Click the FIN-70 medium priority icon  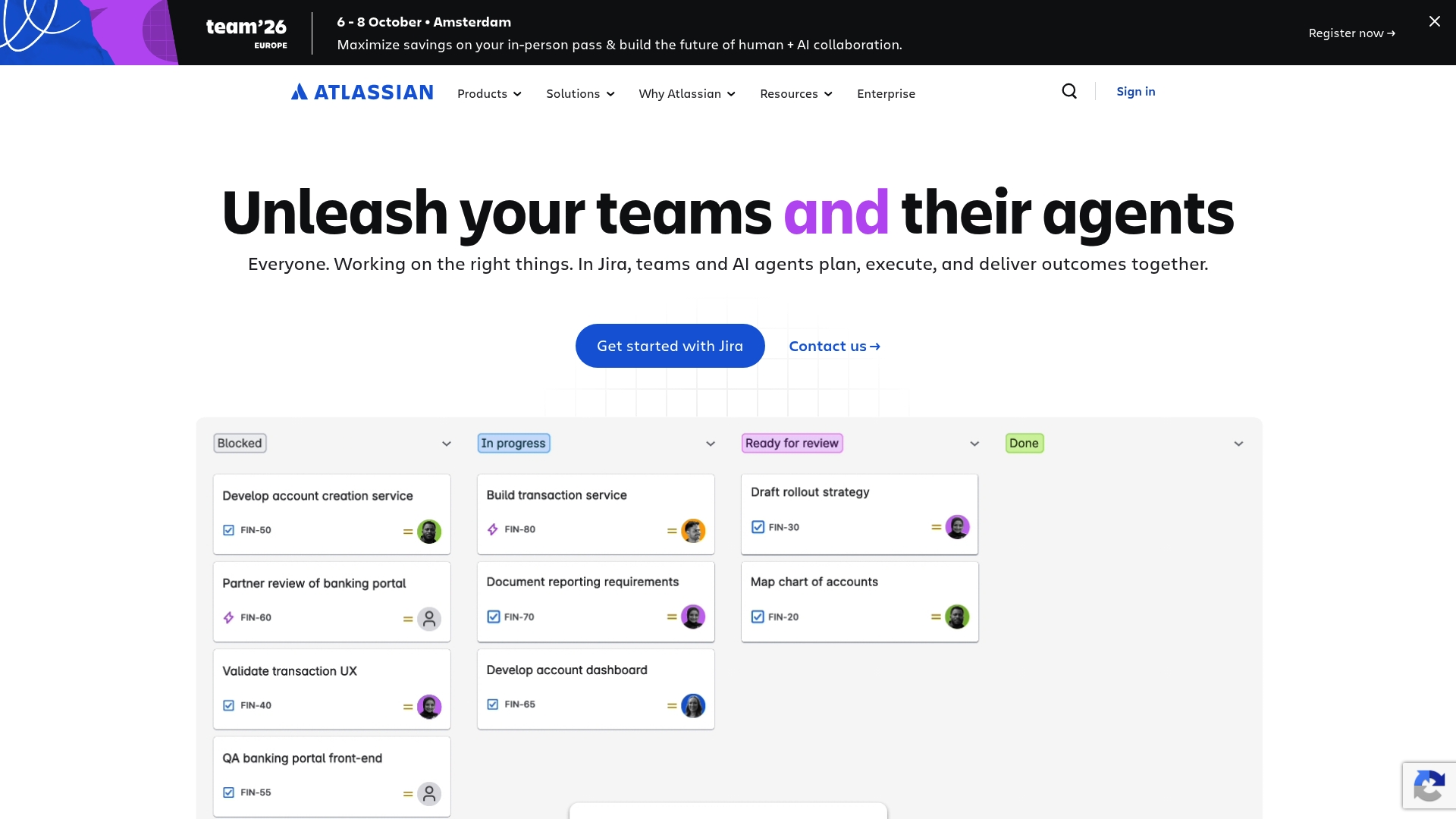pos(672,617)
